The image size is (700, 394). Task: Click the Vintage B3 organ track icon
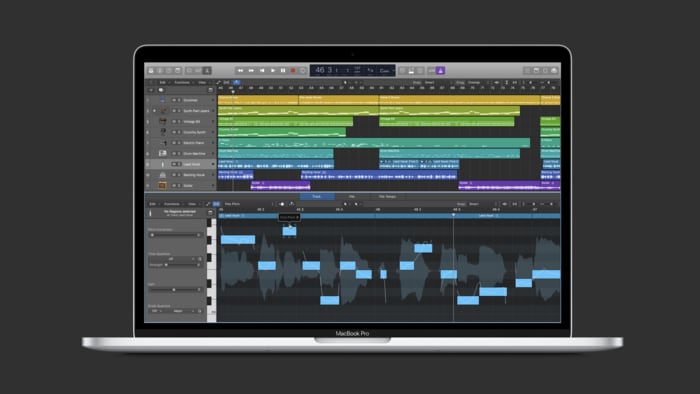pos(163,121)
